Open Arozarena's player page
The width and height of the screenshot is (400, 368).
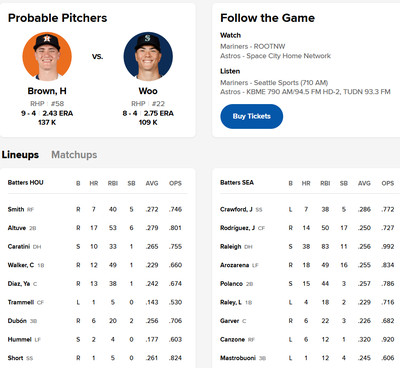[x=234, y=265]
